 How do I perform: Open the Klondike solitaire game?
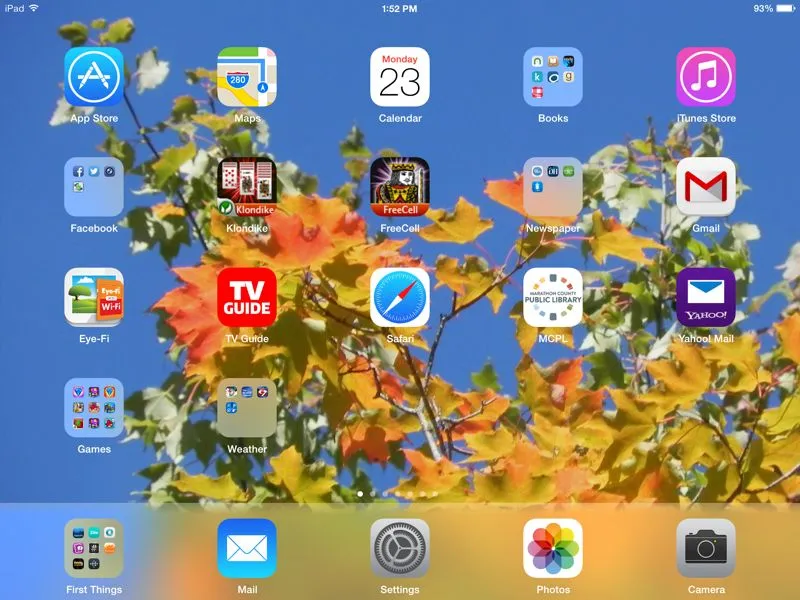coord(247,187)
